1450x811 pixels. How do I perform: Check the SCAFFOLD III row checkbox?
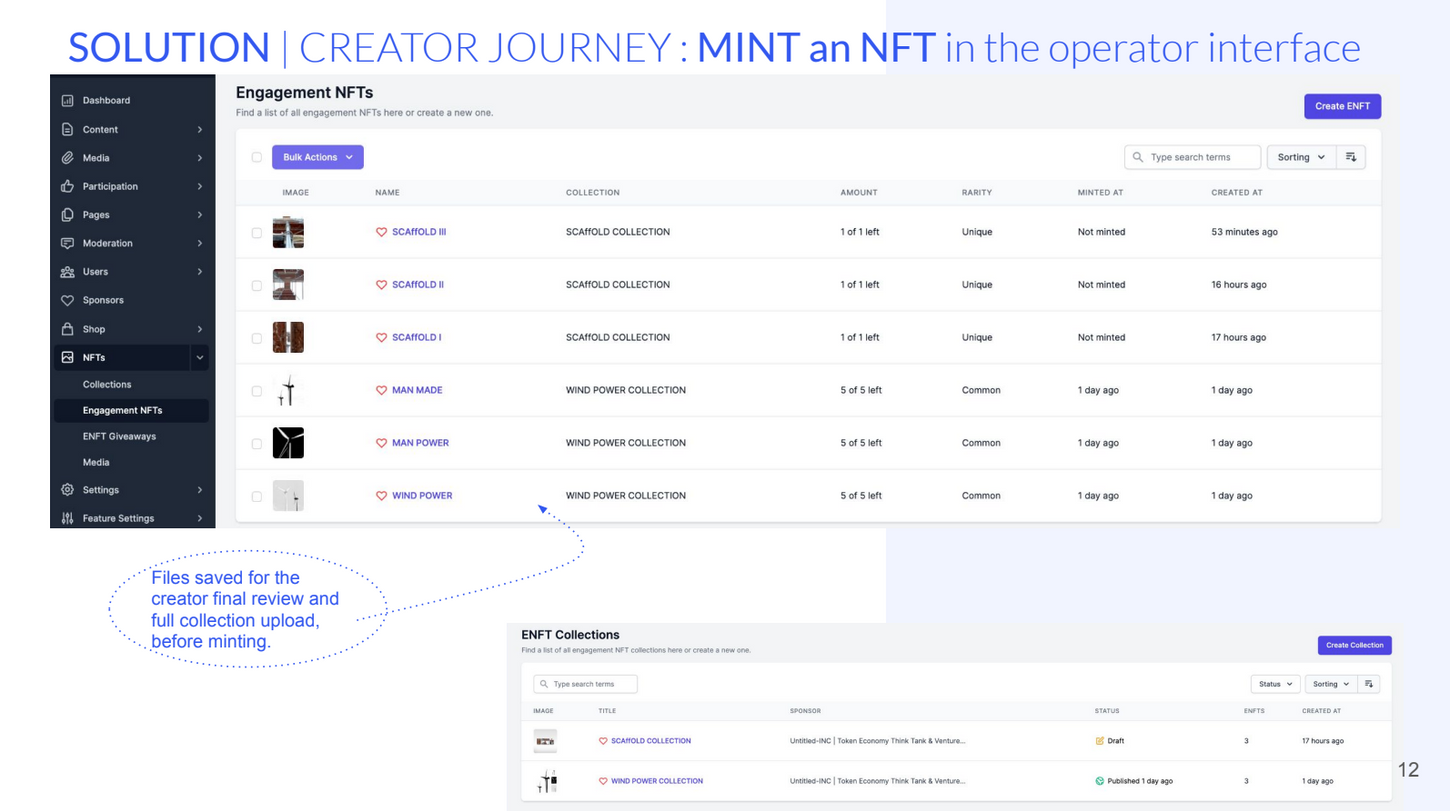[257, 232]
